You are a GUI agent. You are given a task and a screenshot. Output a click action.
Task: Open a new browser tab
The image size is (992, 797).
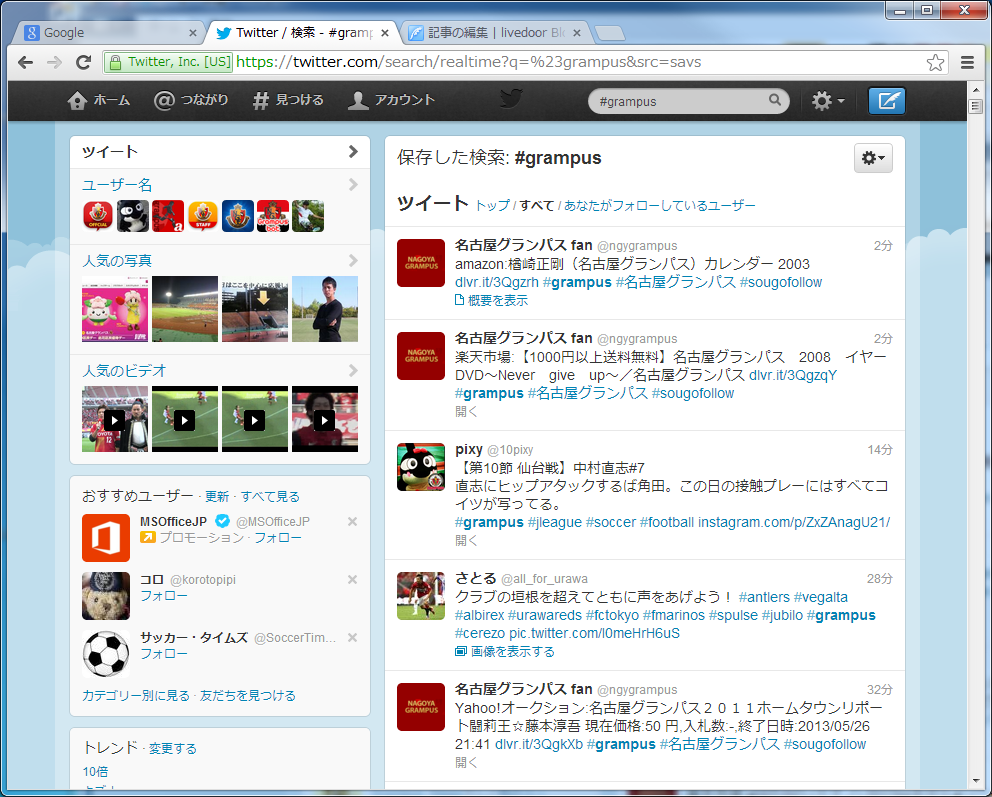610,34
